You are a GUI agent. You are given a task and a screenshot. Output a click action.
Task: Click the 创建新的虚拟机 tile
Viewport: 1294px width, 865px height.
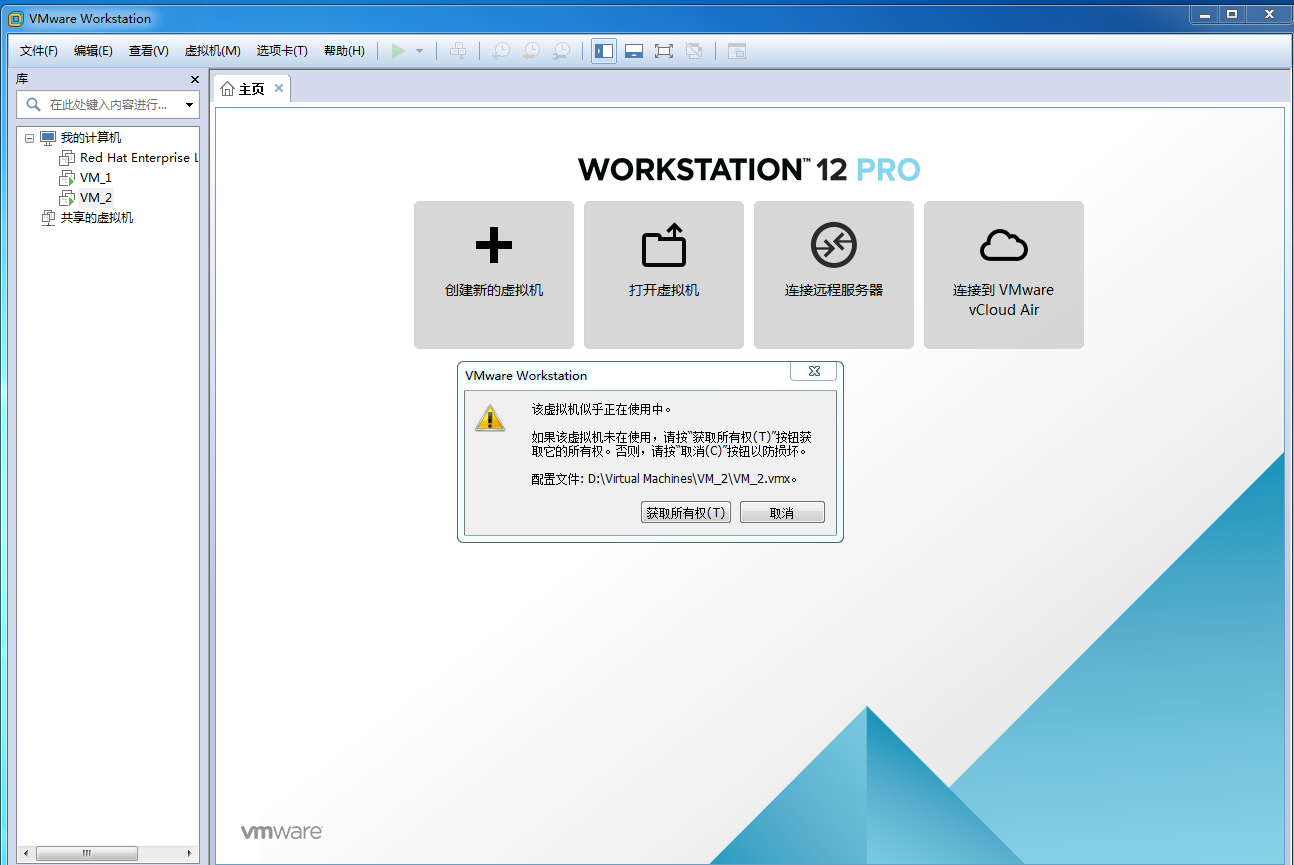coord(494,275)
